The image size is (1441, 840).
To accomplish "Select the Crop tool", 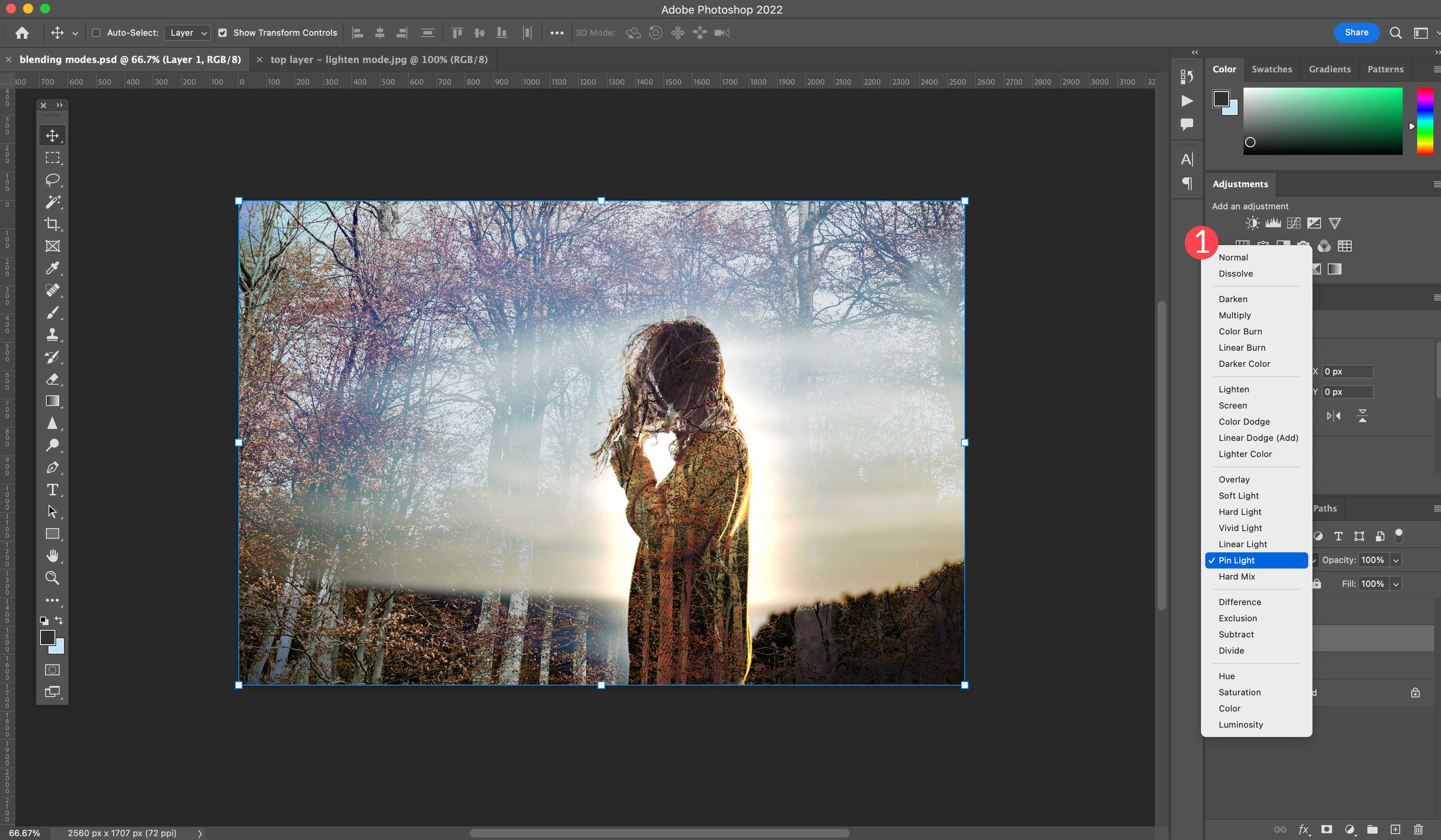I will (x=53, y=223).
